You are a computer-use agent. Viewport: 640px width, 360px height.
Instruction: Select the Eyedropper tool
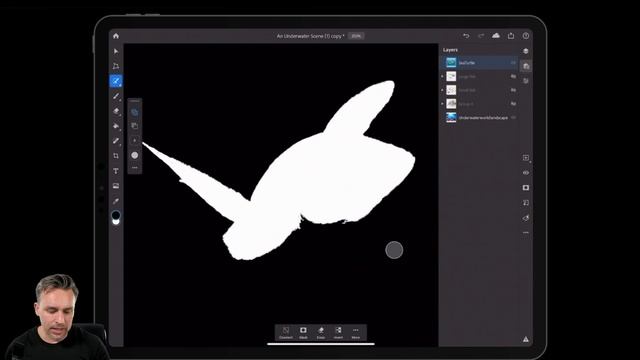116,201
